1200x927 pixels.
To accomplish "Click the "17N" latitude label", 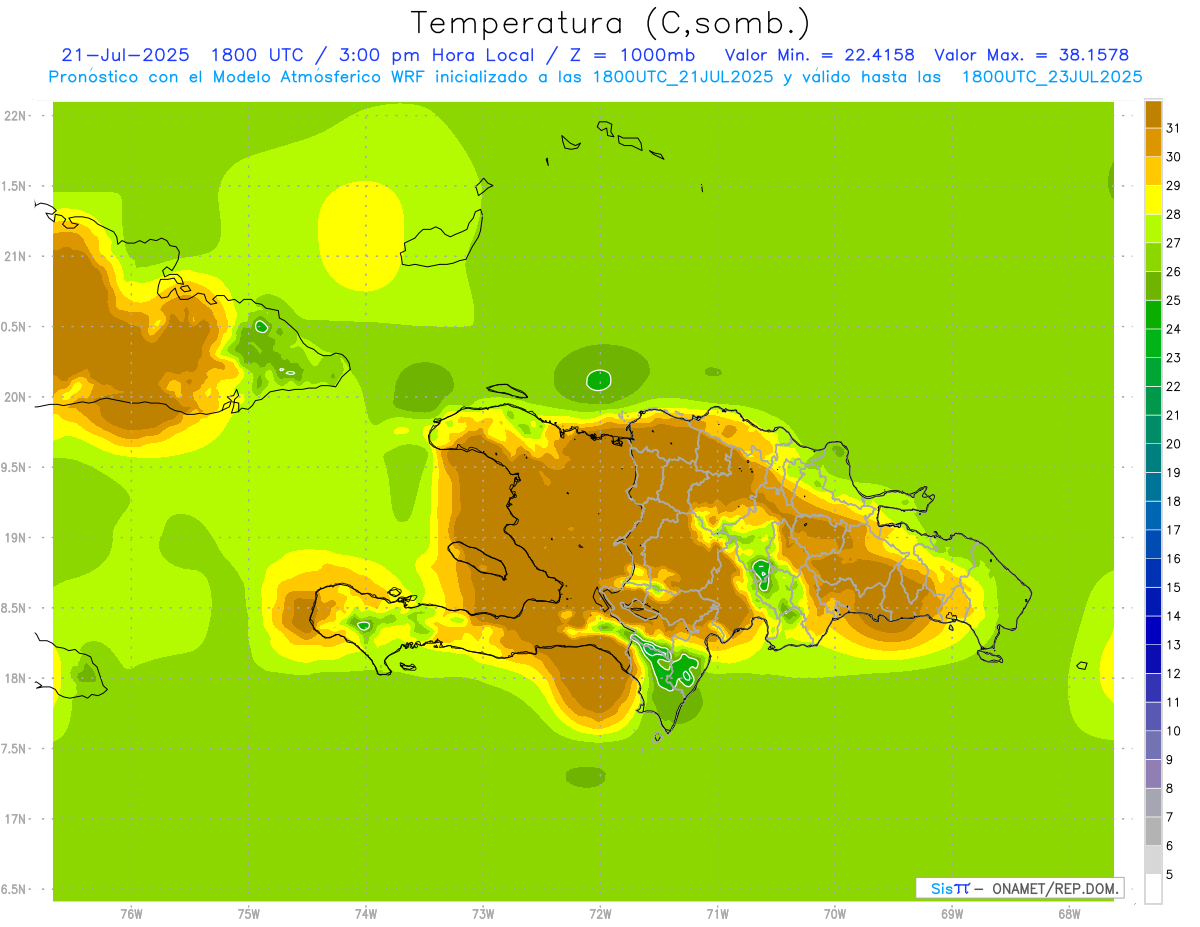I will (15, 819).
